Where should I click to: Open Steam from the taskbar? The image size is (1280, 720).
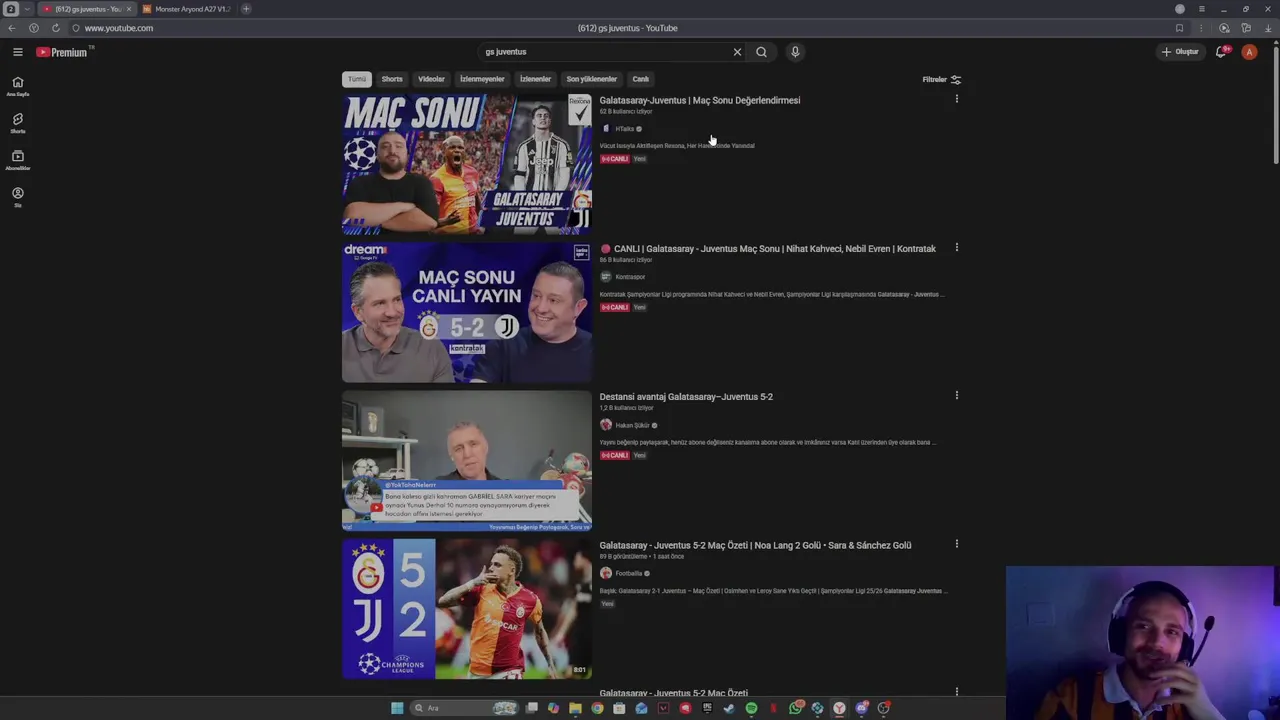(729, 708)
